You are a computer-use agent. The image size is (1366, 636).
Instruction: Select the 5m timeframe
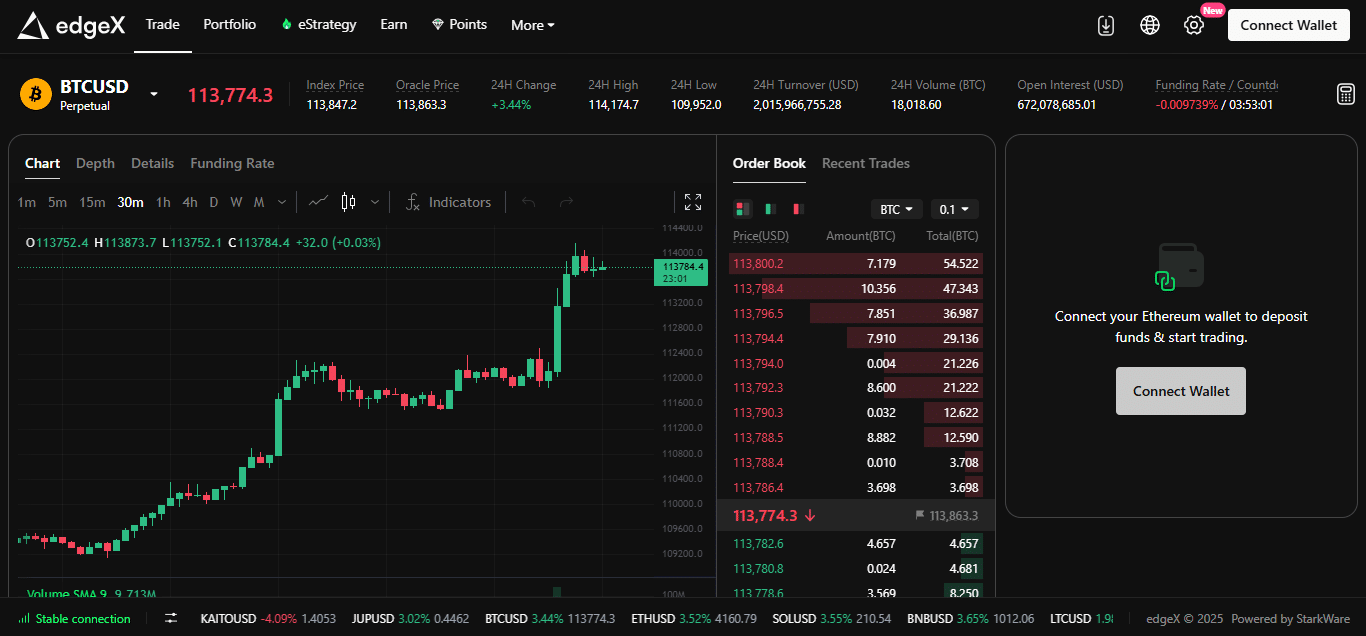[57, 202]
